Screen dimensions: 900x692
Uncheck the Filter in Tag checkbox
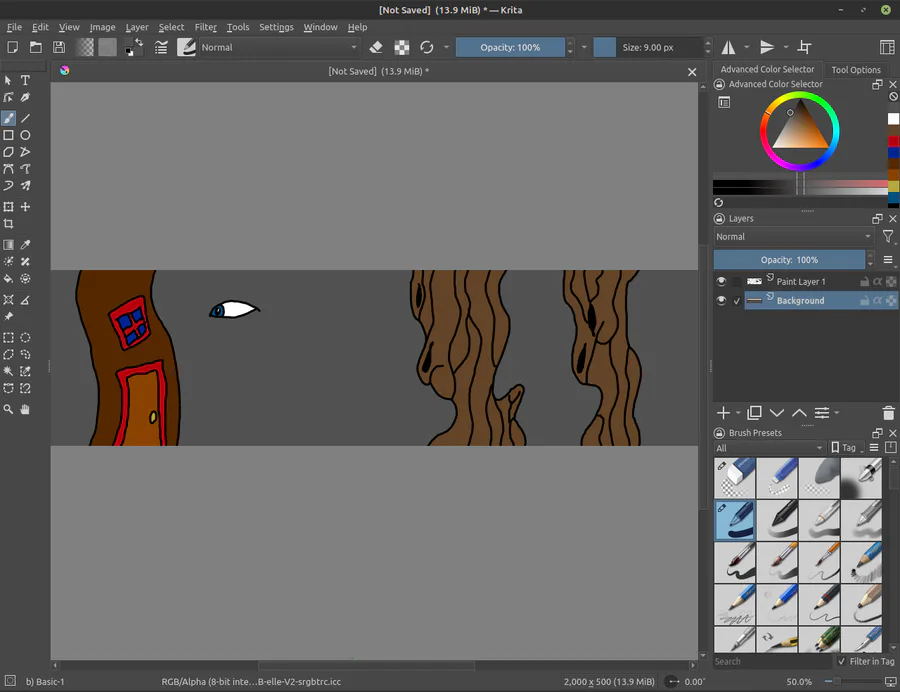tap(841, 661)
